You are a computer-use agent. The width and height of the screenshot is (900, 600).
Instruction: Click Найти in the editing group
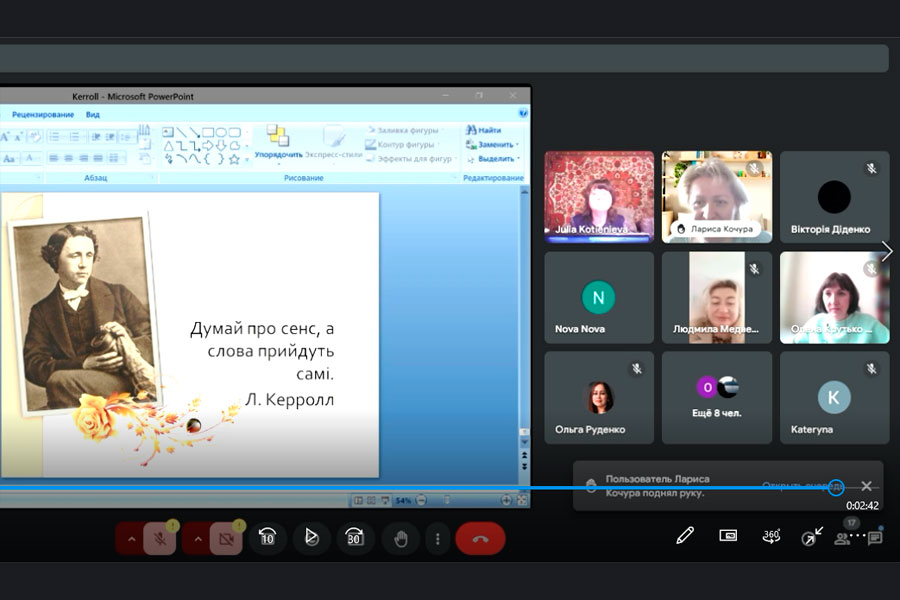483,130
